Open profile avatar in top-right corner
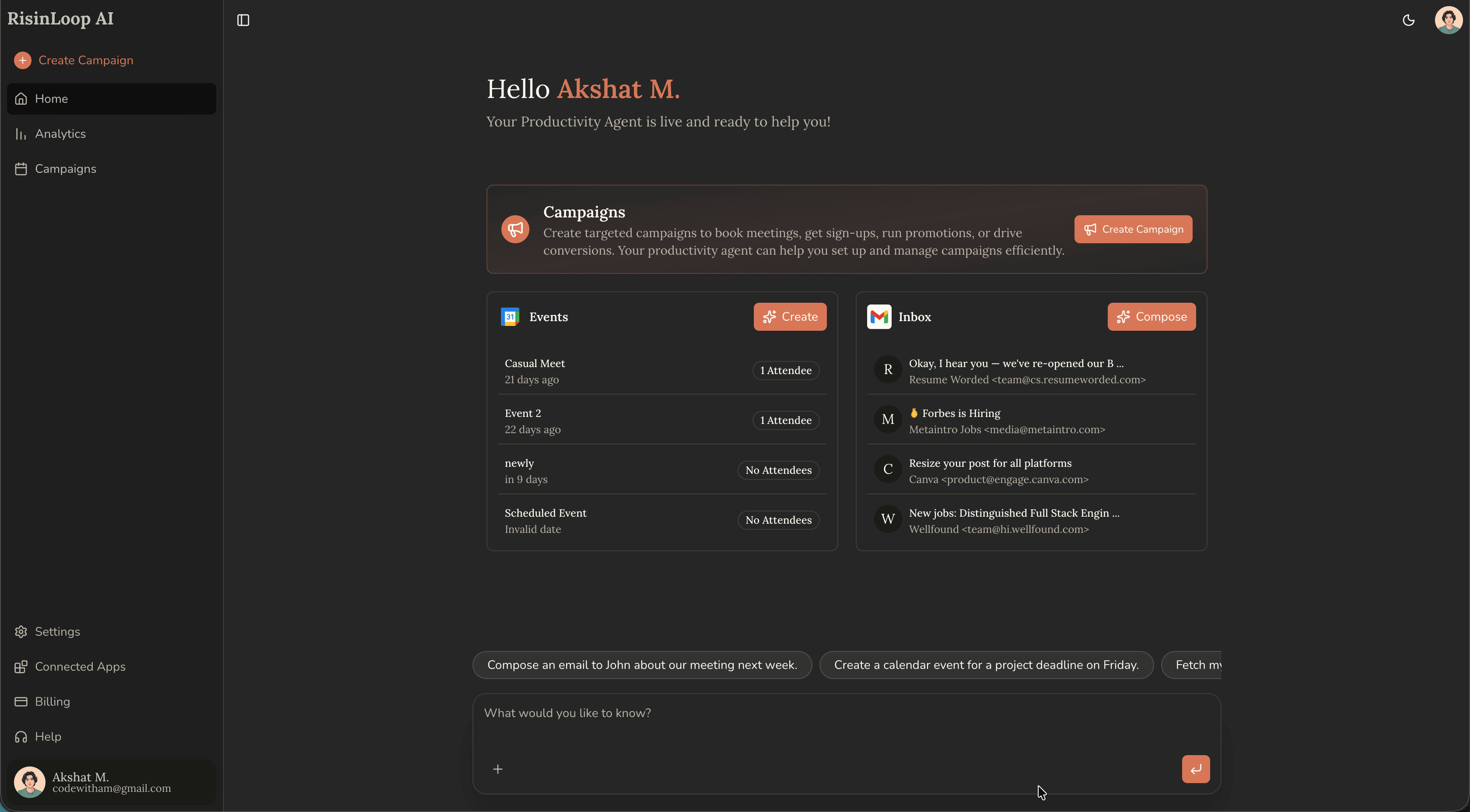The height and width of the screenshot is (812, 1470). pyautogui.click(x=1448, y=21)
